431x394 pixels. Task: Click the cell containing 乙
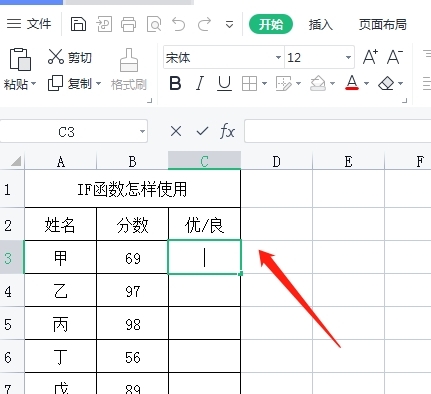tap(60, 291)
